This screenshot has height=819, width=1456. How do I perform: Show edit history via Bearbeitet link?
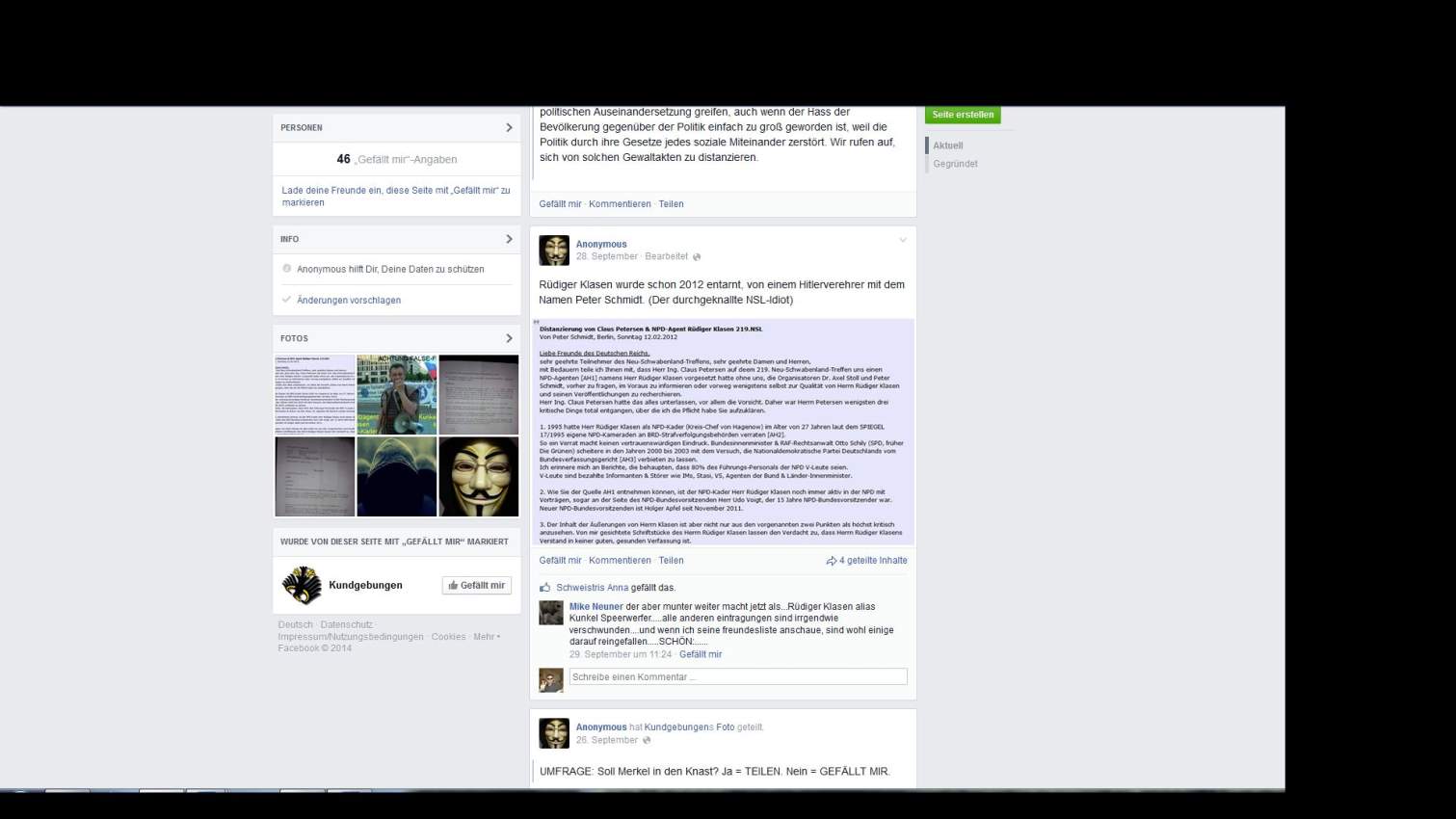pos(667,256)
